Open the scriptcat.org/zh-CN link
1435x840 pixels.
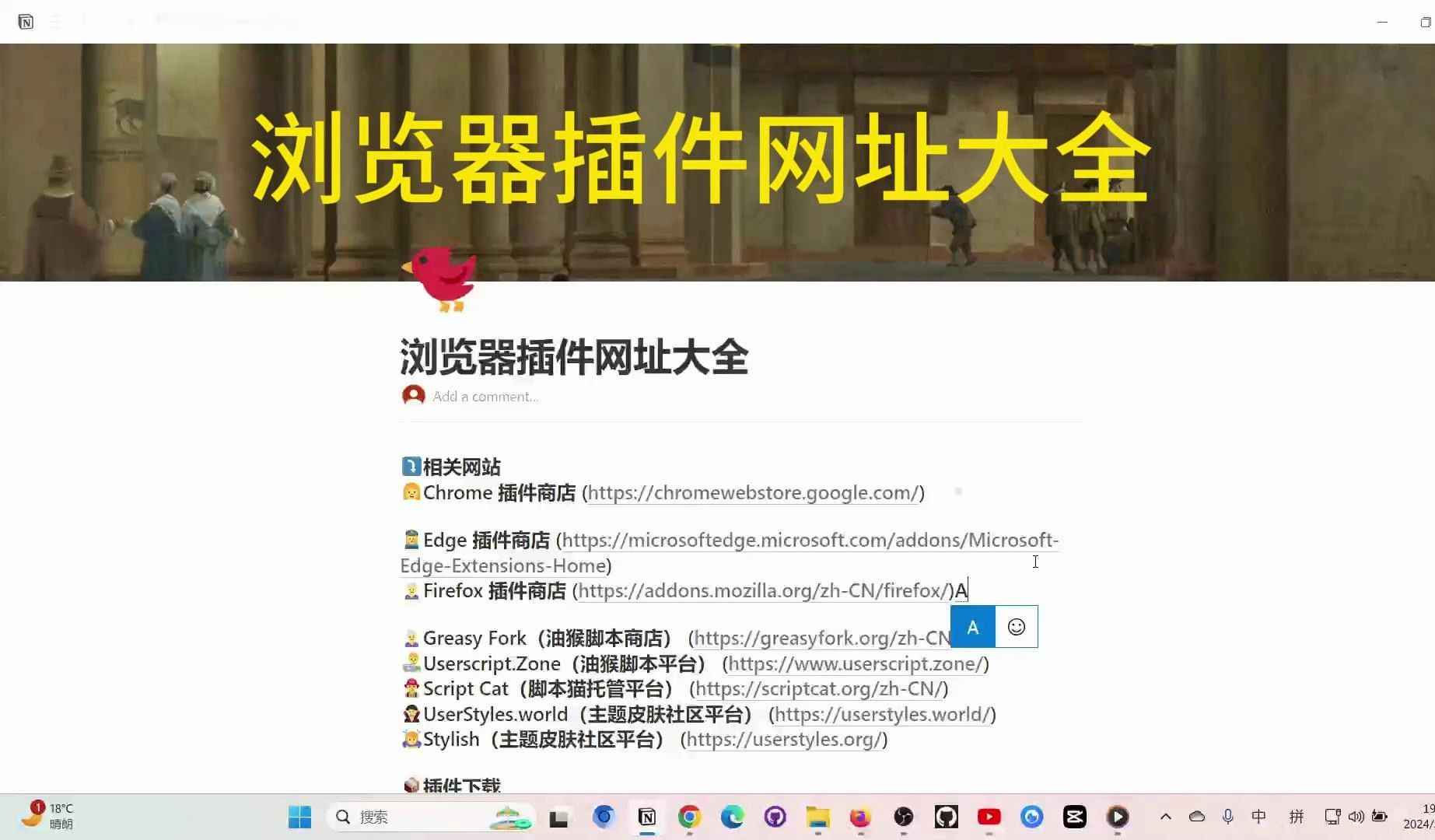click(819, 688)
